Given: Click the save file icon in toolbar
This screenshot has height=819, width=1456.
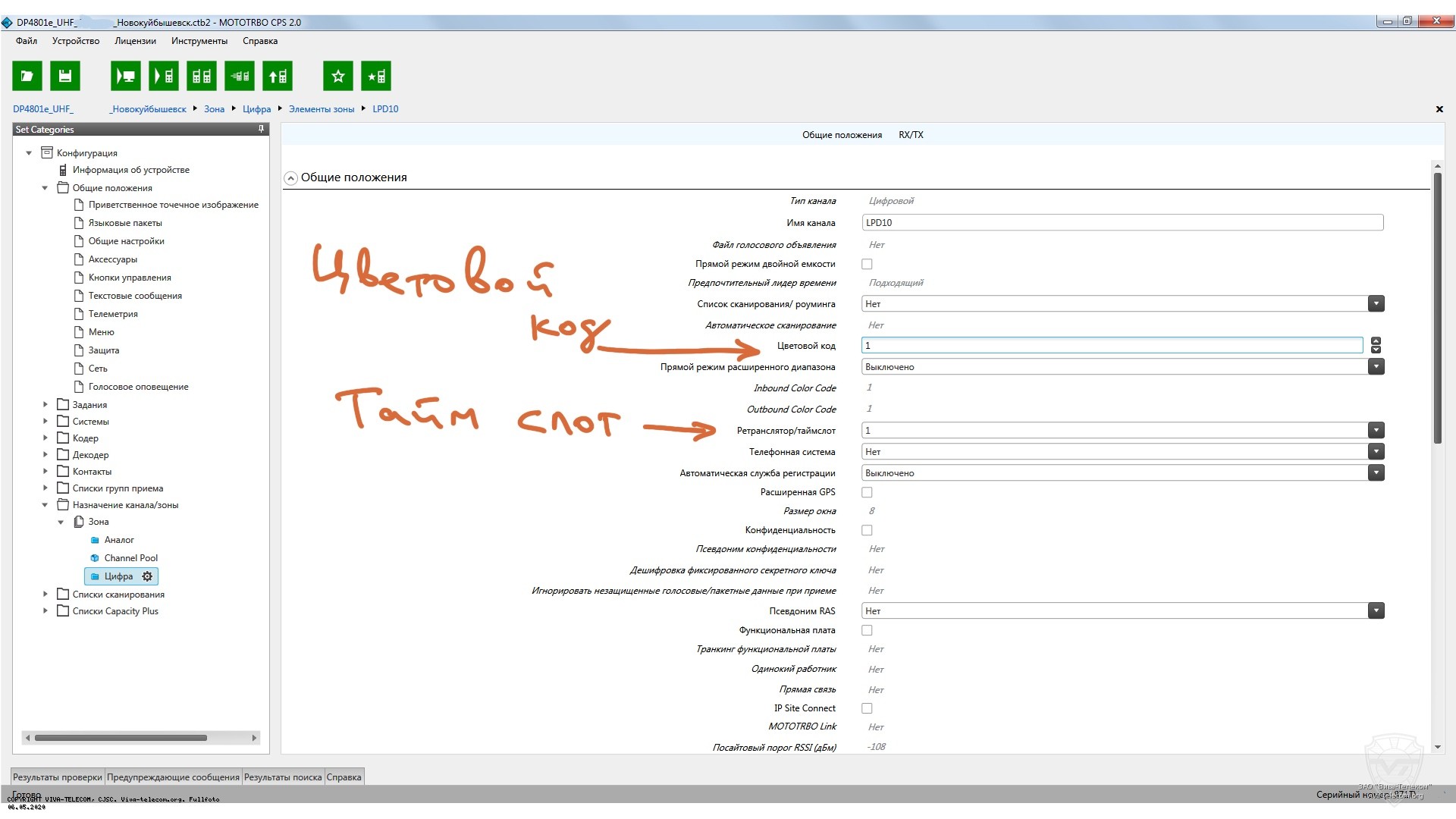Looking at the screenshot, I should [x=65, y=76].
